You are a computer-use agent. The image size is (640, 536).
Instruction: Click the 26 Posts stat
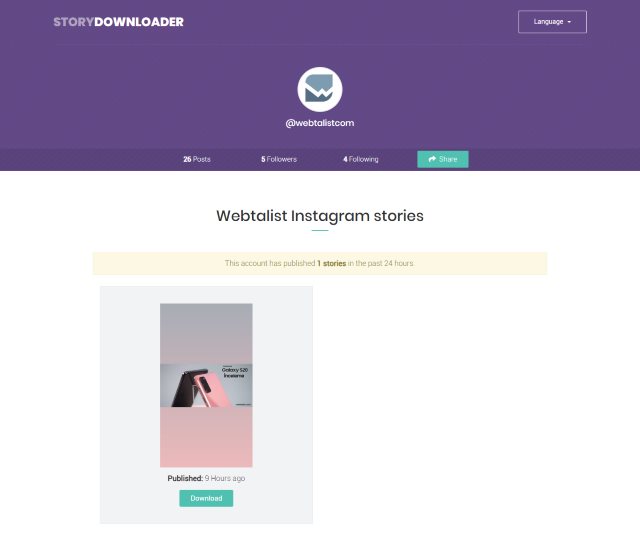click(x=197, y=159)
